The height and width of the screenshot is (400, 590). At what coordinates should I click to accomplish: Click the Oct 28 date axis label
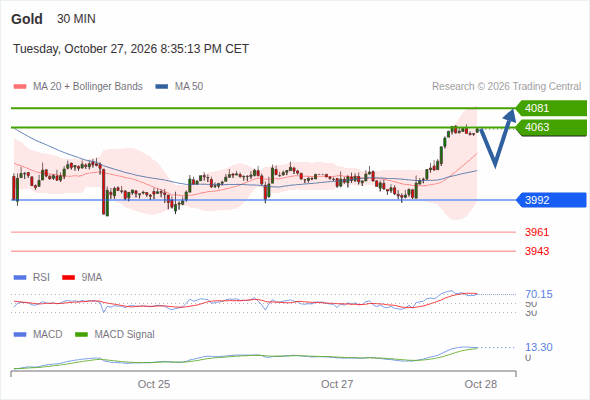[x=481, y=384]
